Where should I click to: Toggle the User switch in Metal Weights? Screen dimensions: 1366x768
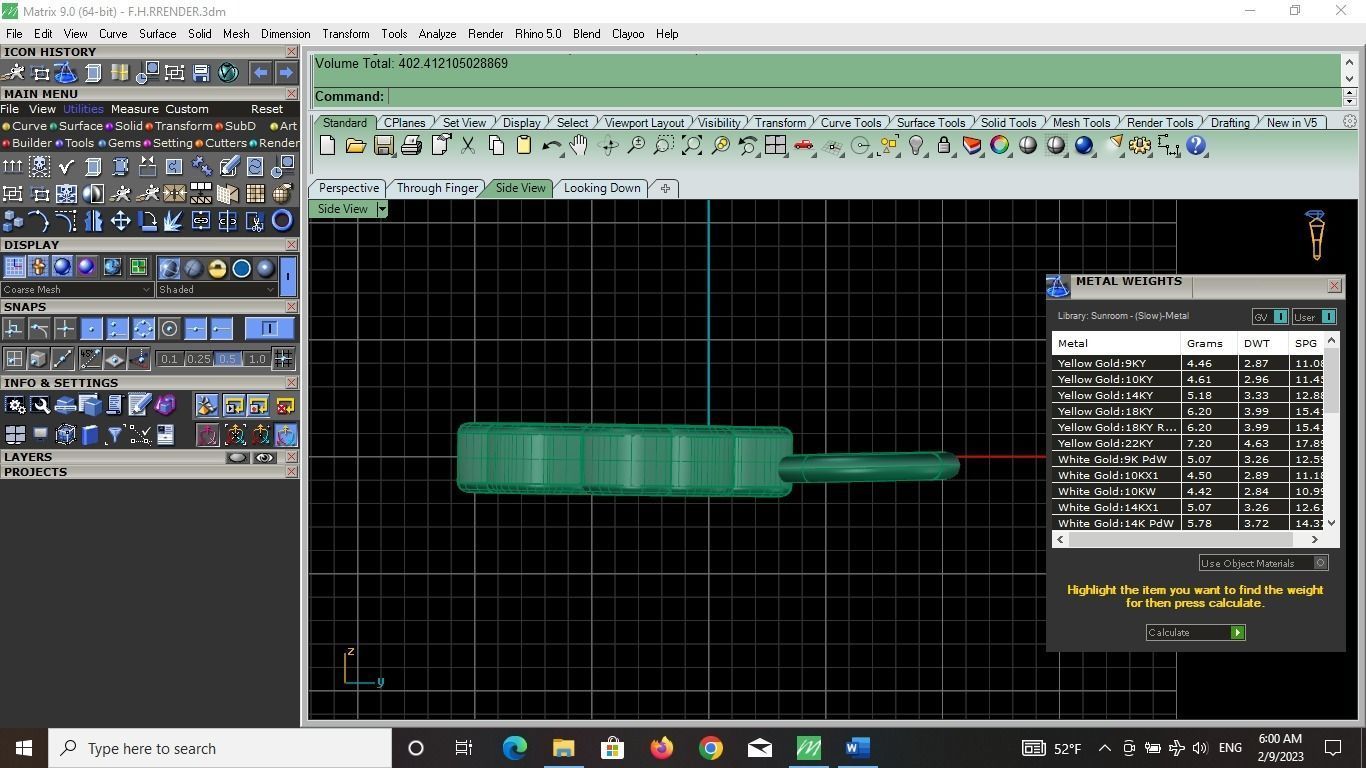[x=1314, y=317]
